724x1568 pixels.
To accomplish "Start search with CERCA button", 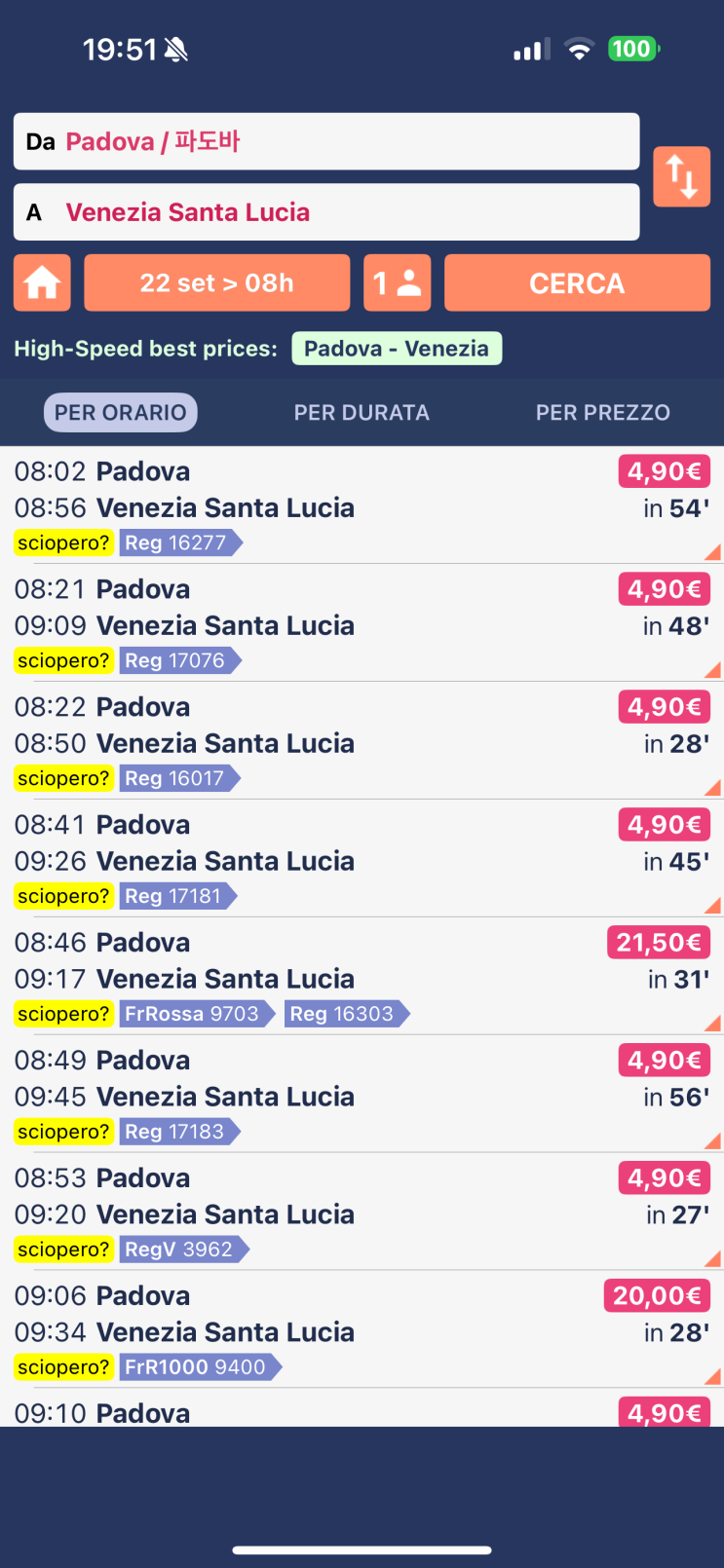I will pos(577,283).
